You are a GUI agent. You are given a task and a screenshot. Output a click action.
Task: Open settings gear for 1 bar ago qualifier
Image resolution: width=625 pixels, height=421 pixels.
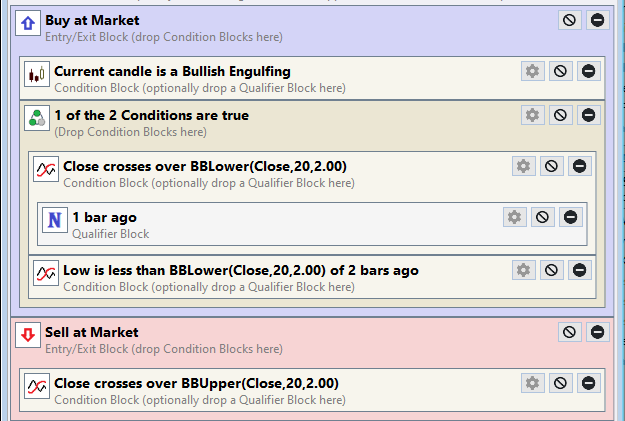515,217
